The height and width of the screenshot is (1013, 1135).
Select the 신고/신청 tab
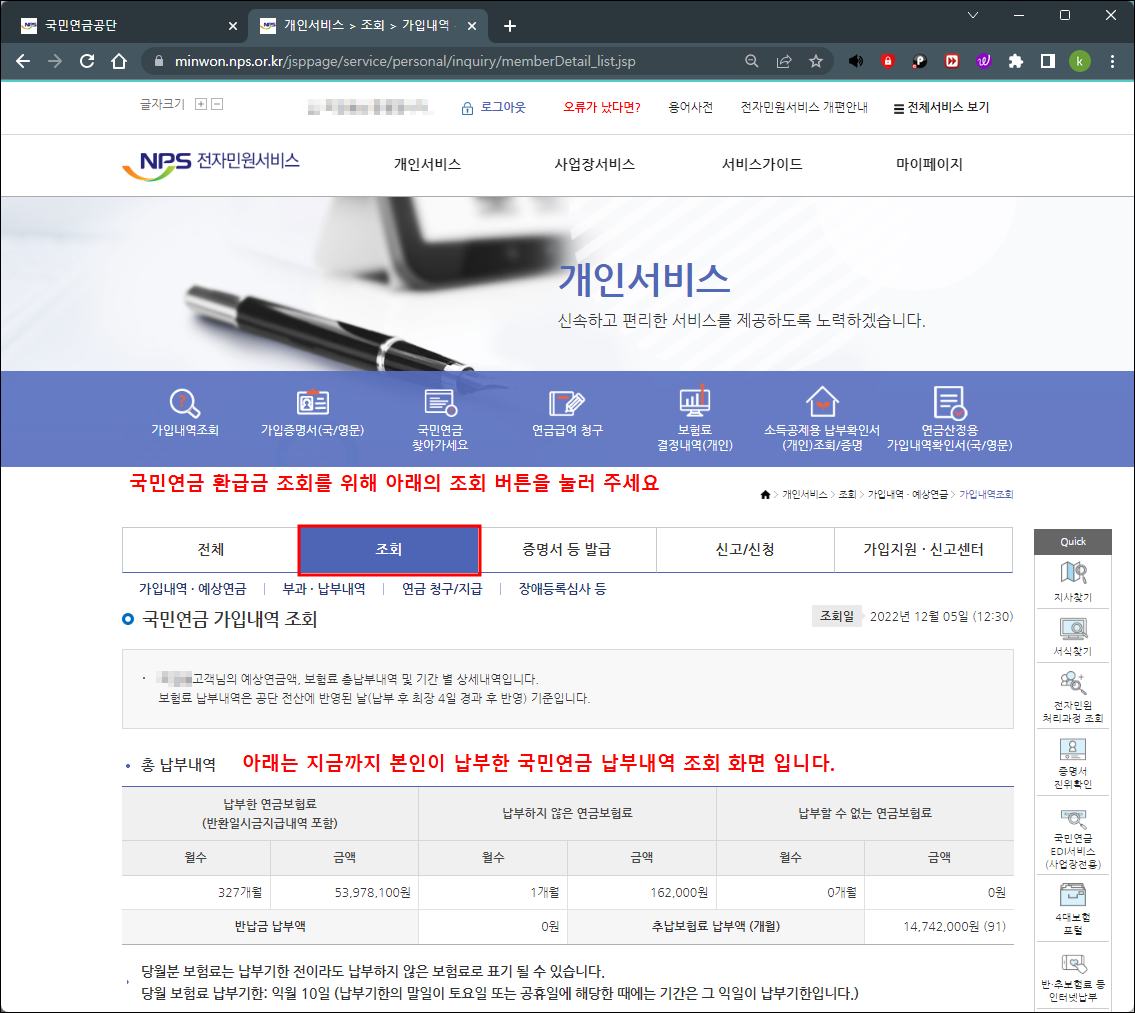[x=745, y=549]
